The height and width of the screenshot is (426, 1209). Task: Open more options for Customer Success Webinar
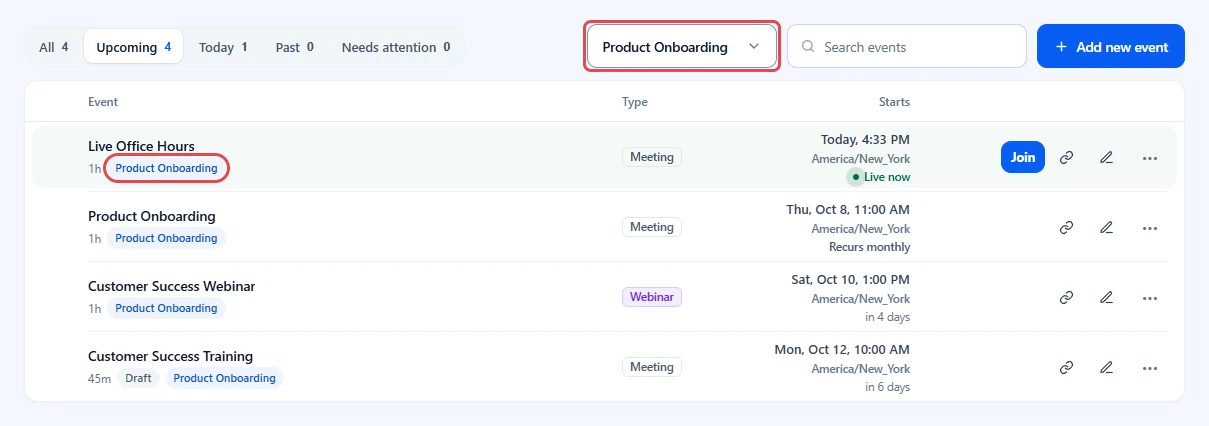[x=1149, y=297]
